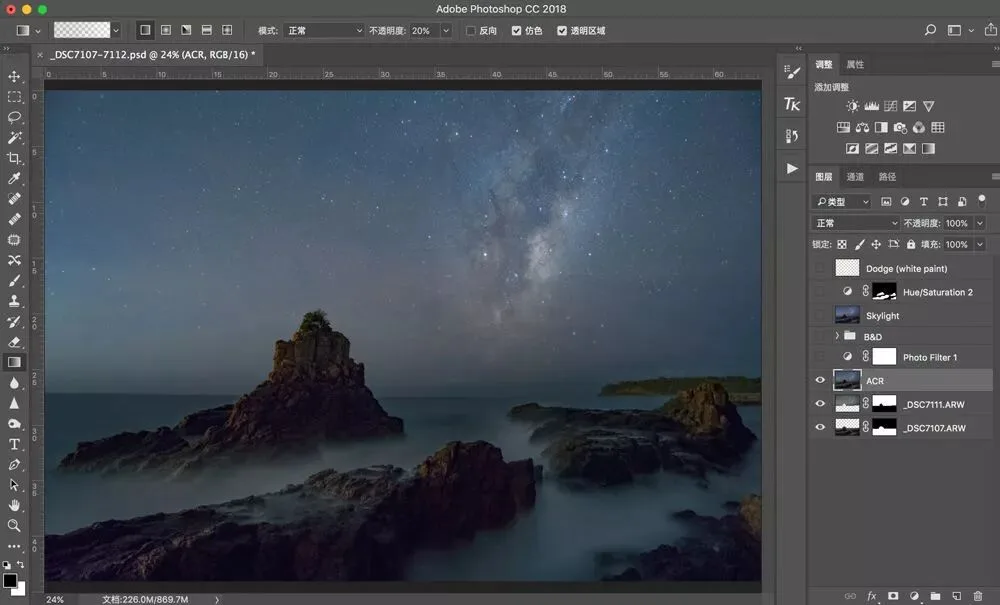Open the 模式 blend mode dropdown
This screenshot has height=605, width=1000.
tap(324, 31)
